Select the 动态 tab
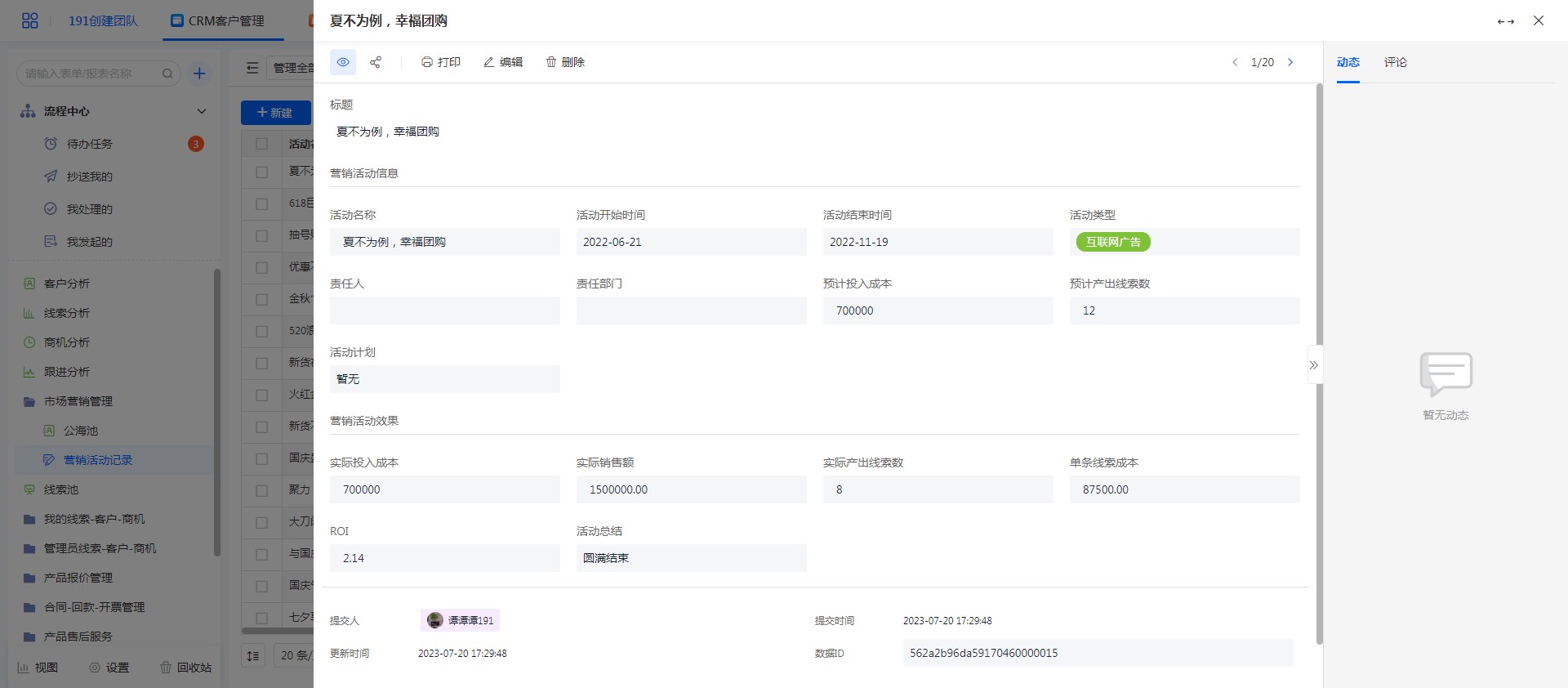The width and height of the screenshot is (1568, 688). coord(1347,62)
